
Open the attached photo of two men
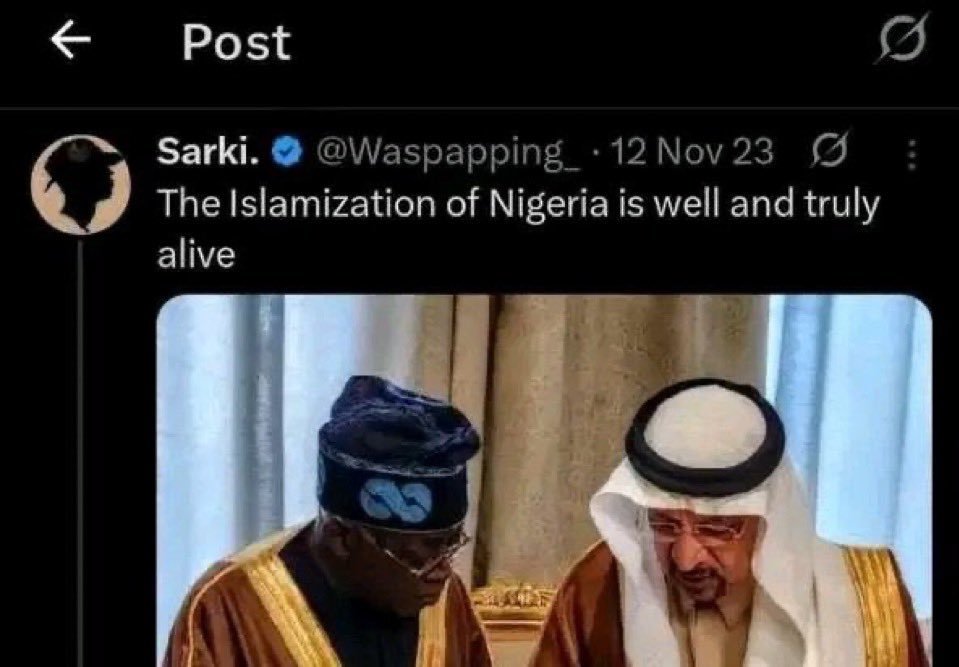pyautogui.click(x=544, y=481)
